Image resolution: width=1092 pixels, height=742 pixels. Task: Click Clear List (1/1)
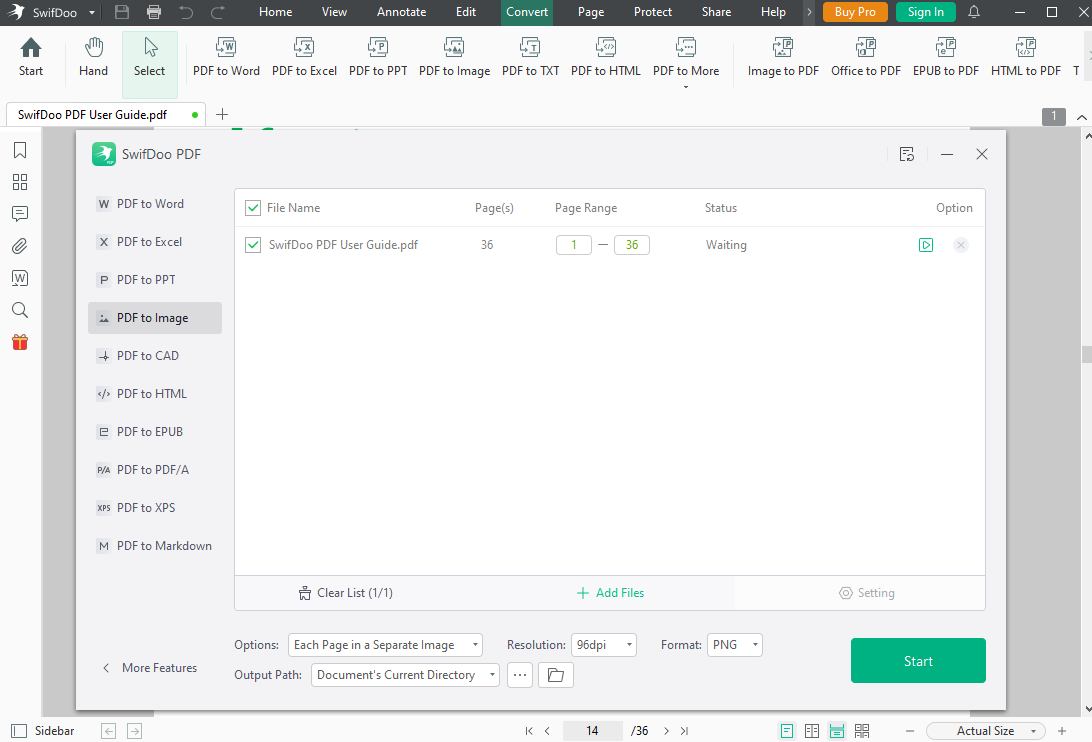[345, 593]
